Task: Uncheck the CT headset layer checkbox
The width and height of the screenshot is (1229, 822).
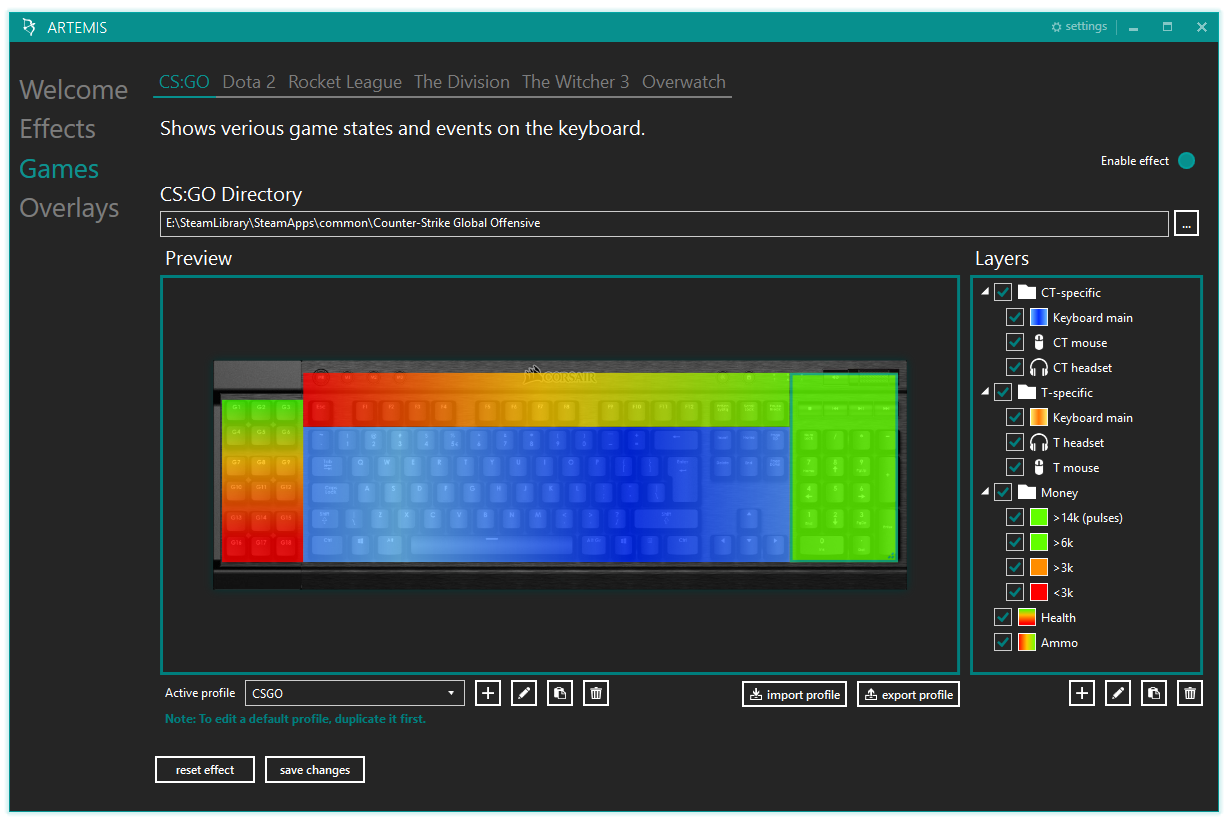Action: tap(1015, 367)
